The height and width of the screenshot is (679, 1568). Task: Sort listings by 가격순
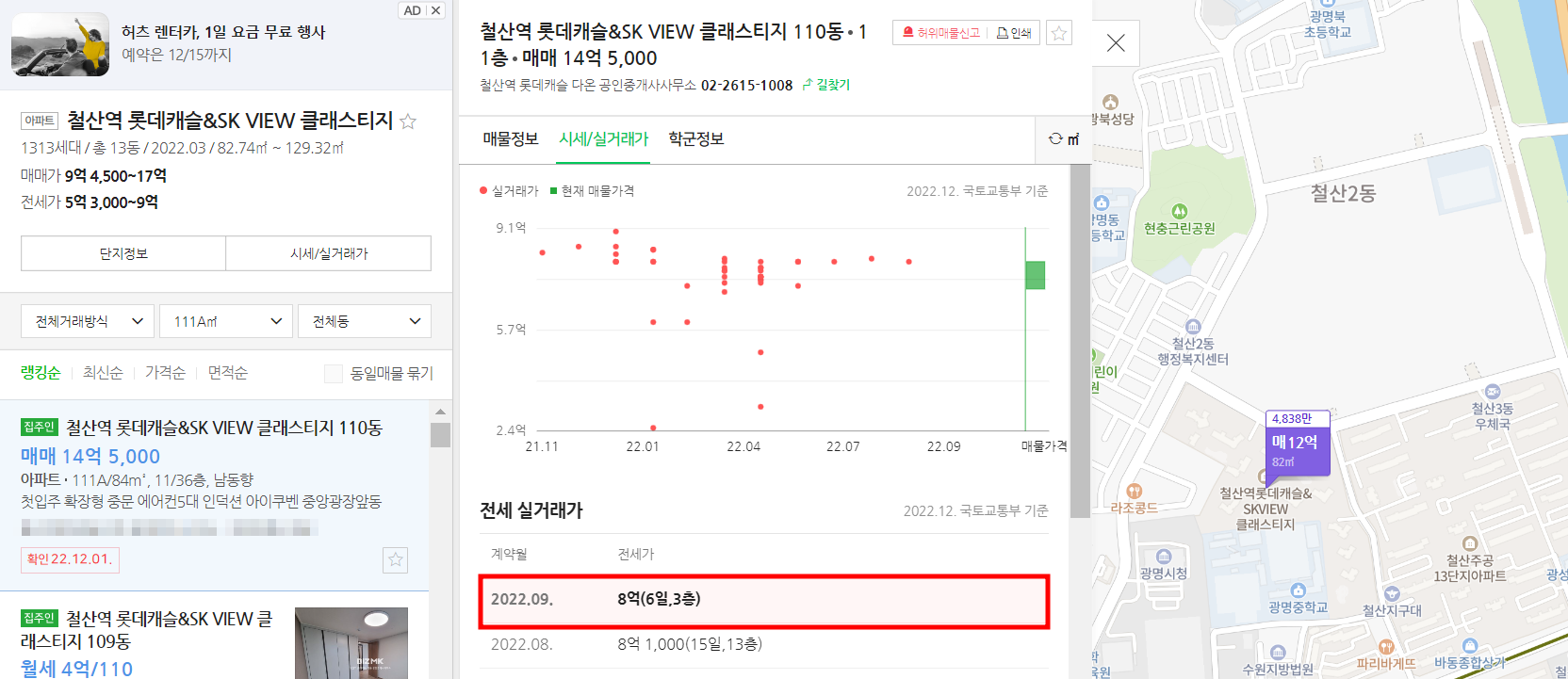165,373
